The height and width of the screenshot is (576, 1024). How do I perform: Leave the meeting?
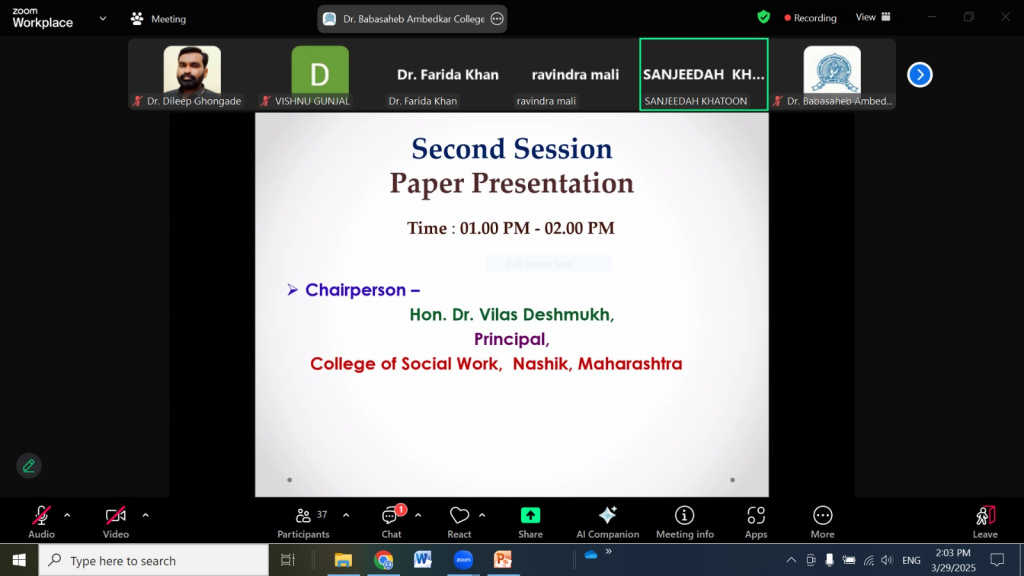click(985, 521)
